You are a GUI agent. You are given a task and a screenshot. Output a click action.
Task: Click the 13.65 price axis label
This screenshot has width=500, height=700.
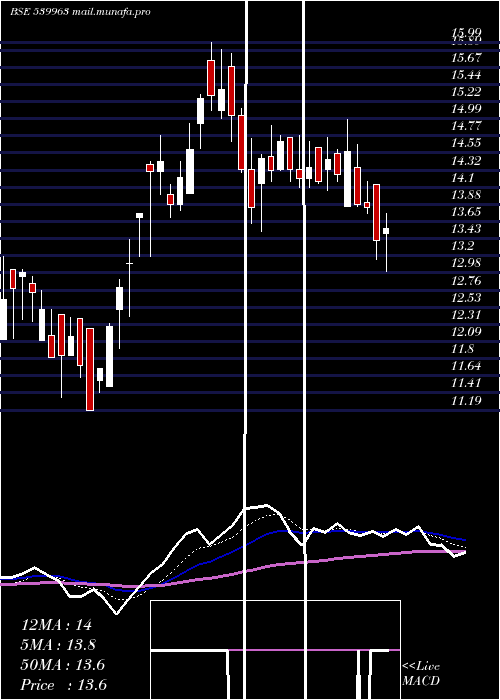[467, 212]
